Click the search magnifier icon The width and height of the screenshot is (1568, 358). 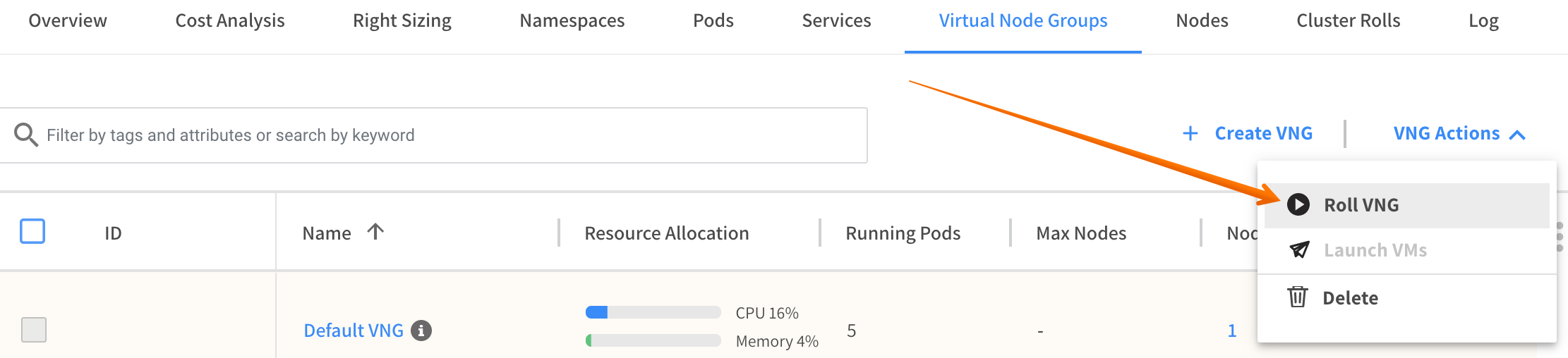coord(26,135)
